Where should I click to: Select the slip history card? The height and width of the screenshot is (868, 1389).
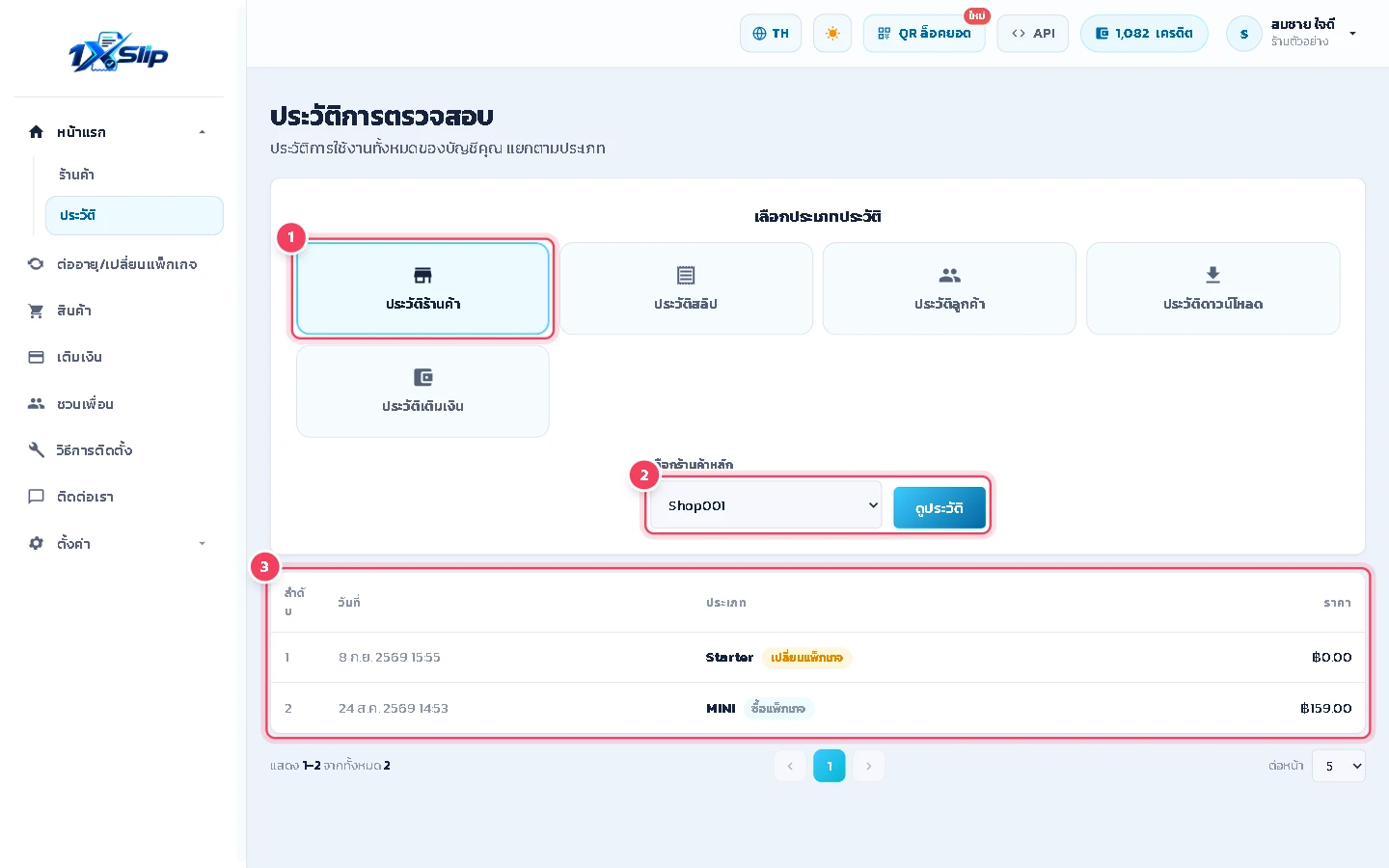coord(686,288)
